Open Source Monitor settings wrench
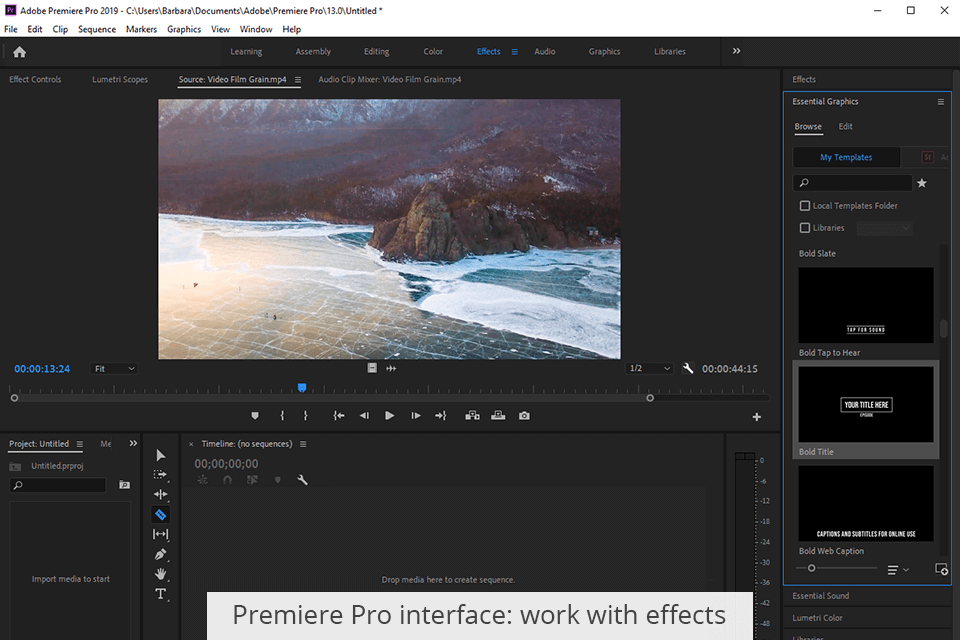This screenshot has height=640, width=960. click(x=688, y=369)
